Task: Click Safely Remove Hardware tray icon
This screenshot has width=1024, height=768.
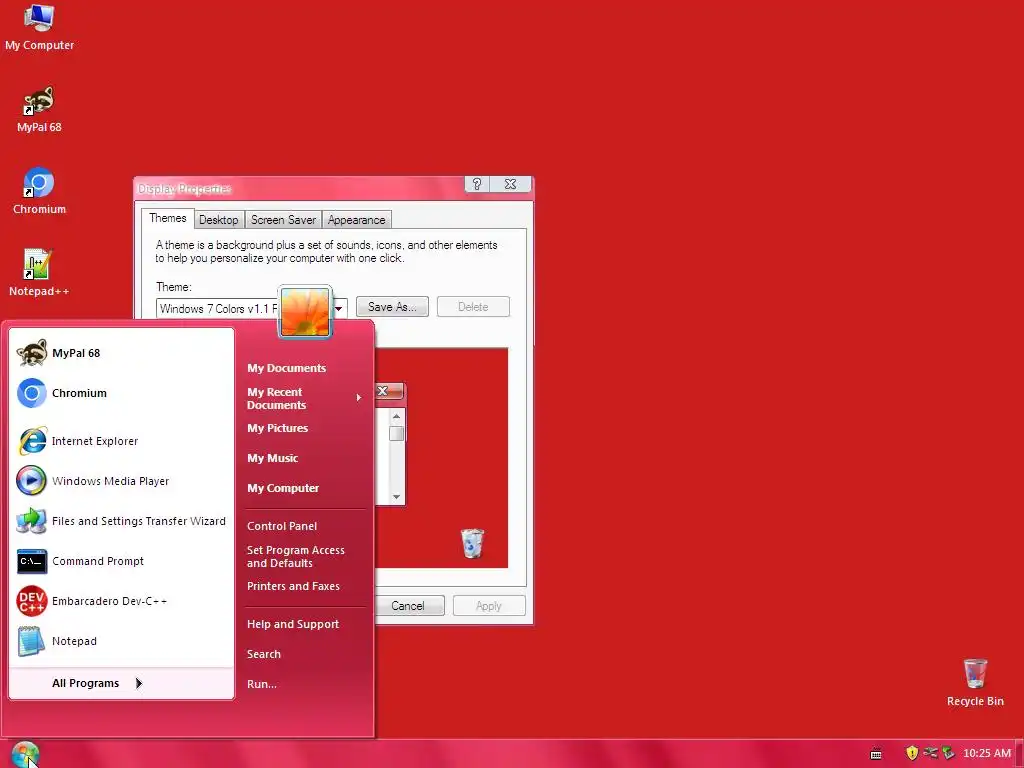Action: [948, 753]
